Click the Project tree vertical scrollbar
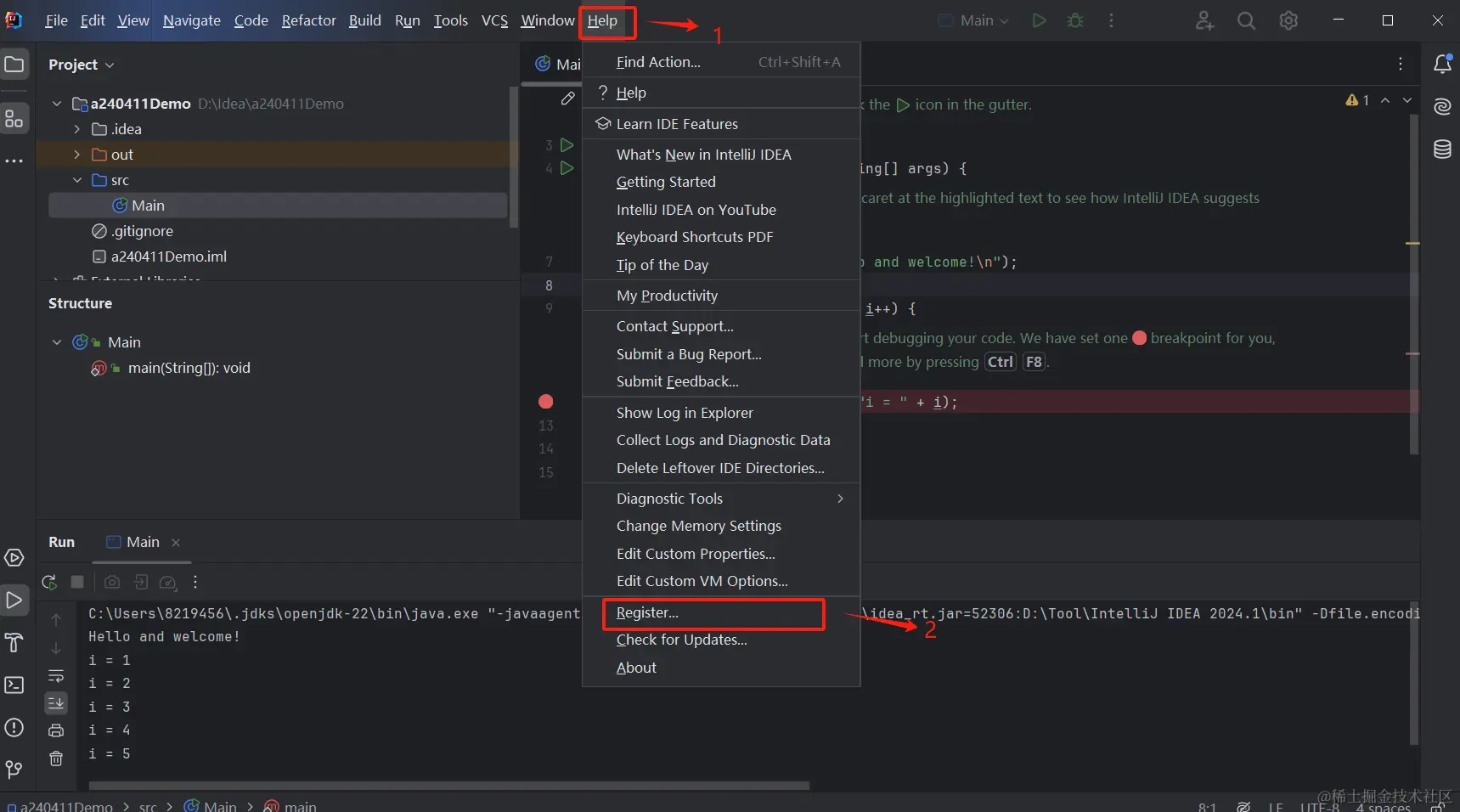The height and width of the screenshot is (812, 1460). 513,157
